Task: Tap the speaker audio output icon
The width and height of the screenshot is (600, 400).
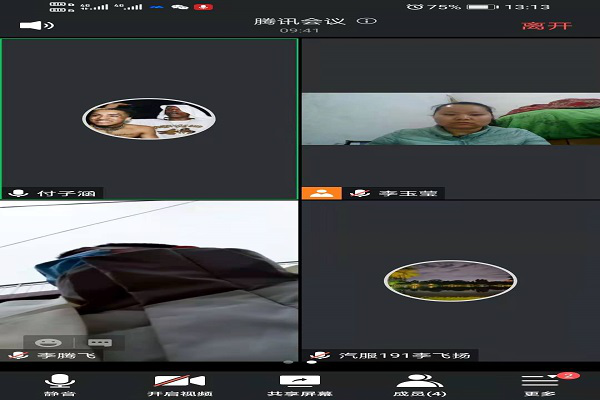Action: (35, 24)
